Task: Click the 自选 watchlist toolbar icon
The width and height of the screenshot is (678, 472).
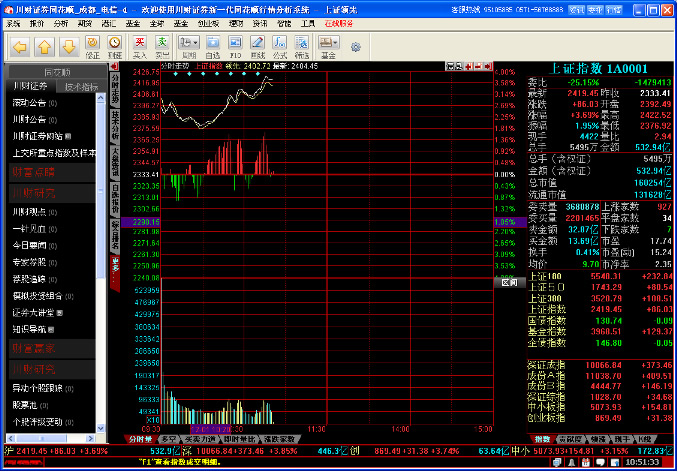Action: 212,46
